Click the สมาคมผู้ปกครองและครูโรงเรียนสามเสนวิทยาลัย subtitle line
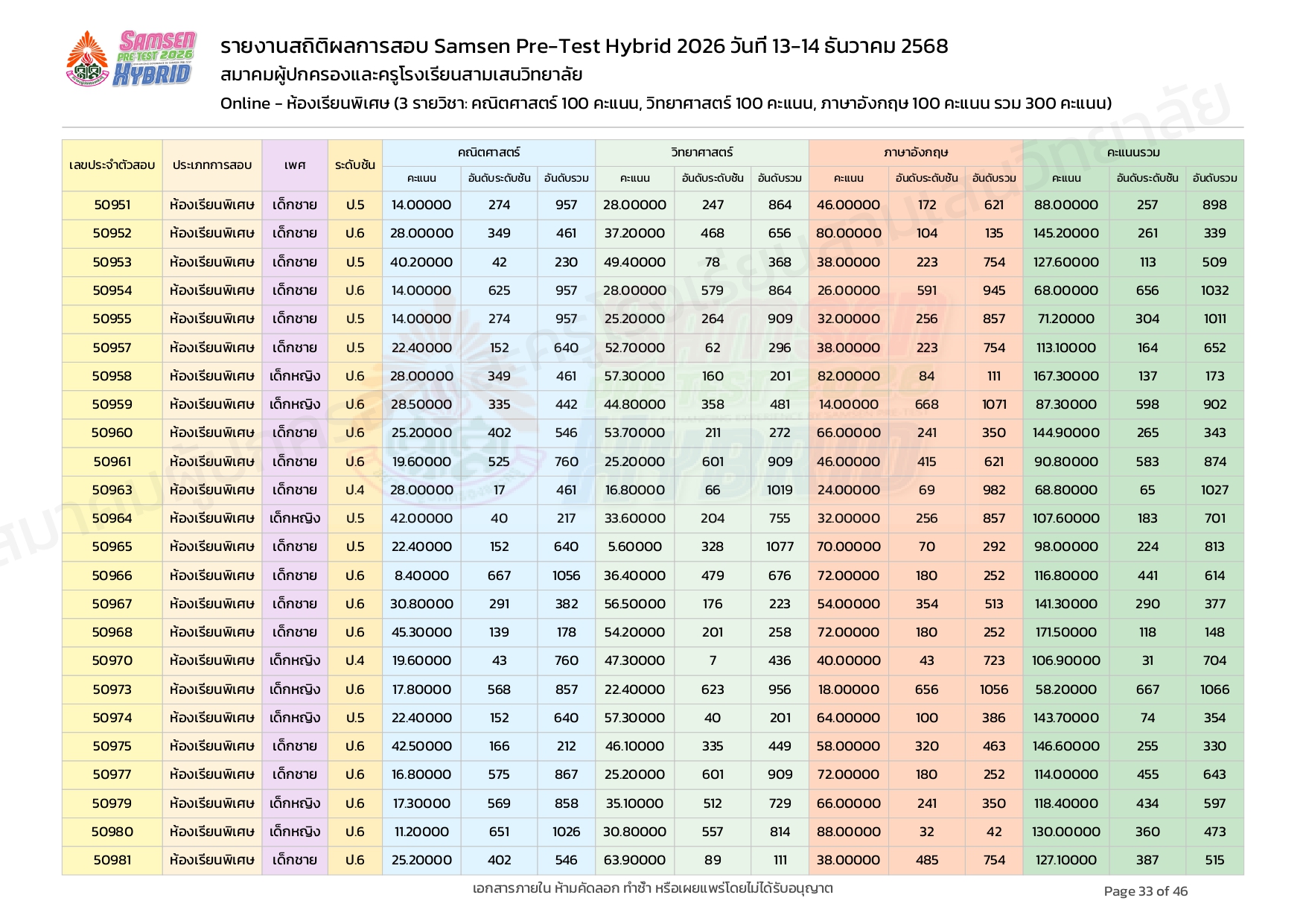The height and width of the screenshot is (924, 1306). pyautogui.click(x=401, y=74)
